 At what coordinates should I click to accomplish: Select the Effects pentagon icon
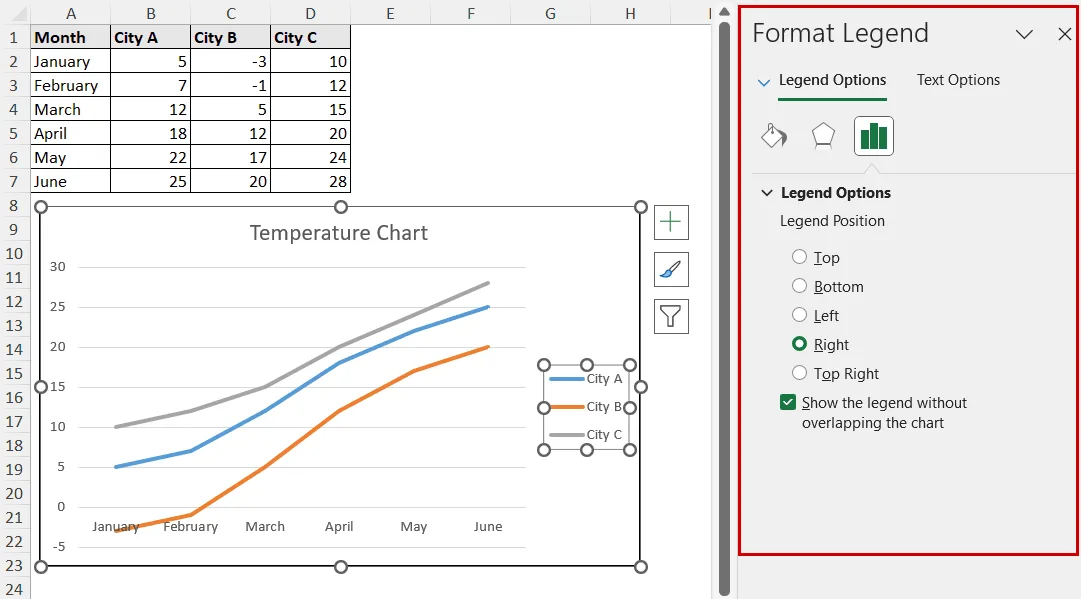click(823, 136)
